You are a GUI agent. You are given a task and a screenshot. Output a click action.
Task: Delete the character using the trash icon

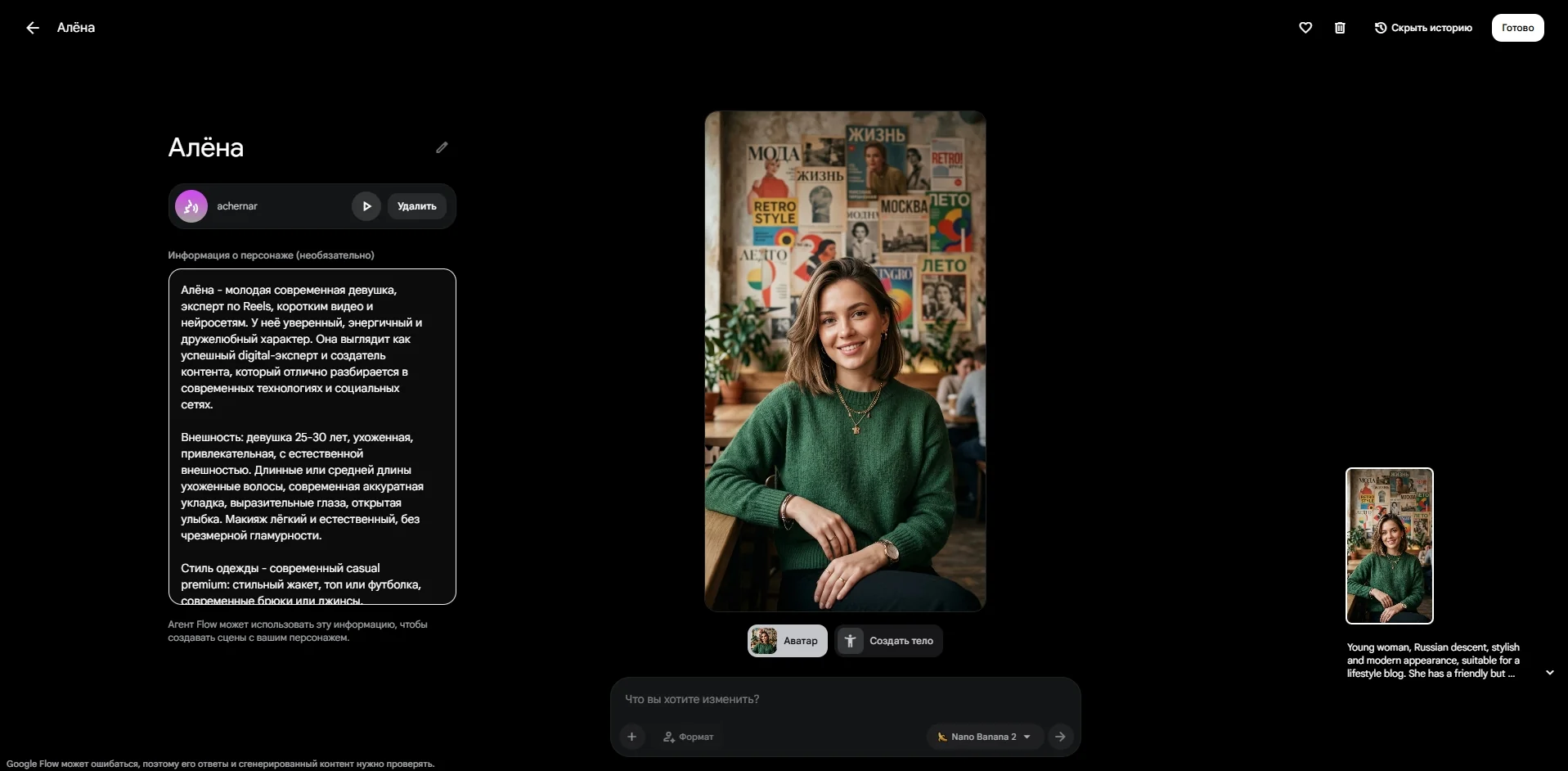(x=1340, y=28)
